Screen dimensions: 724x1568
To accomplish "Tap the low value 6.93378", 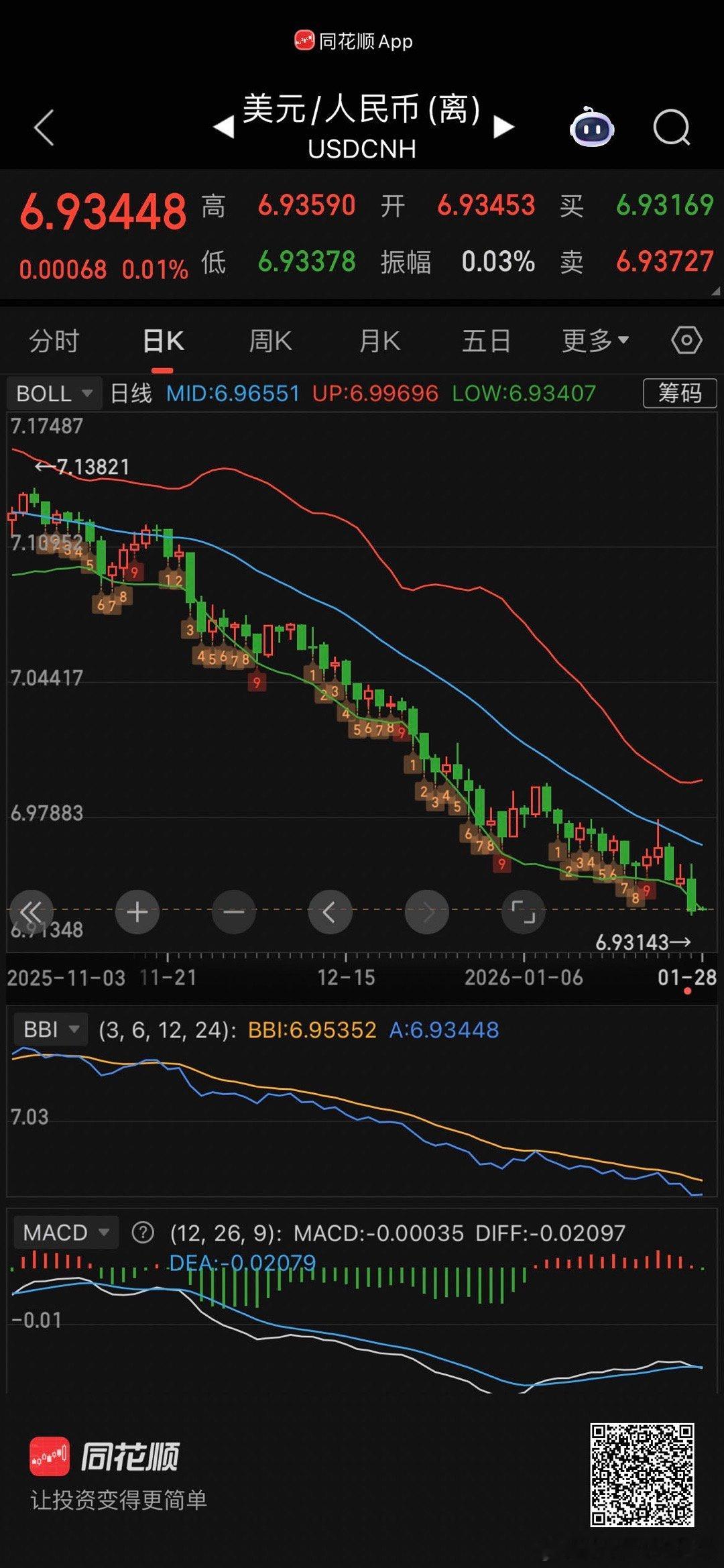I will pyautogui.click(x=307, y=262).
